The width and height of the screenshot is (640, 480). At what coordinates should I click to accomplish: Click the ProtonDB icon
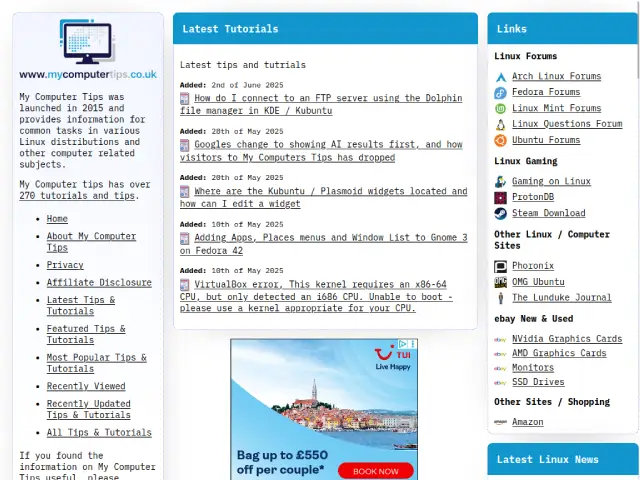pos(501,198)
